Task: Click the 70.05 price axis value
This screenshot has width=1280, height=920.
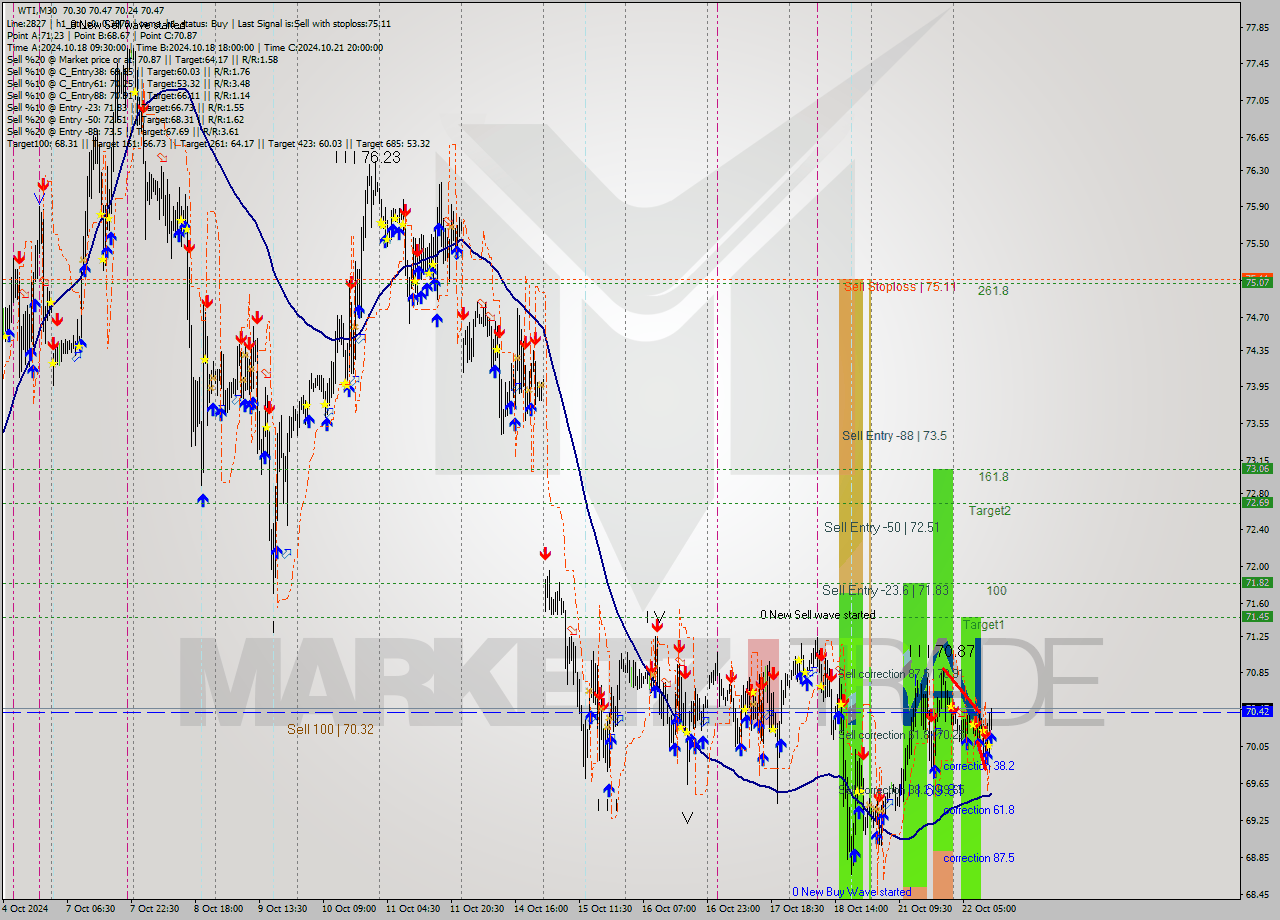Action: tap(1258, 746)
